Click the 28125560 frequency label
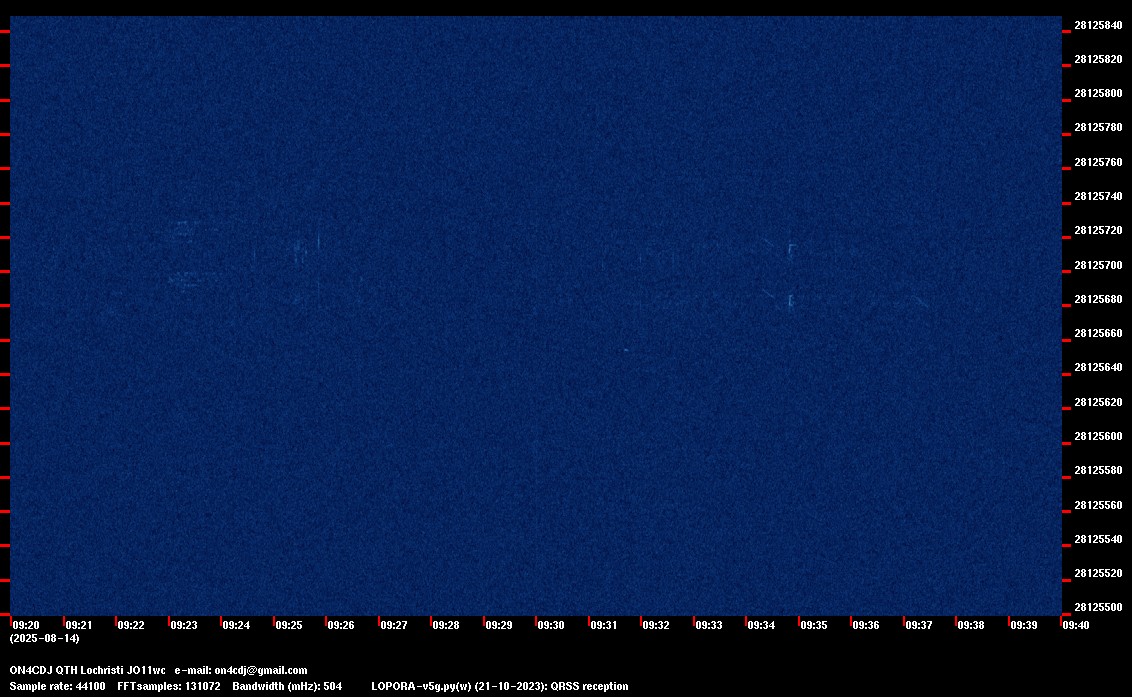1132x697 pixels. 1098,506
